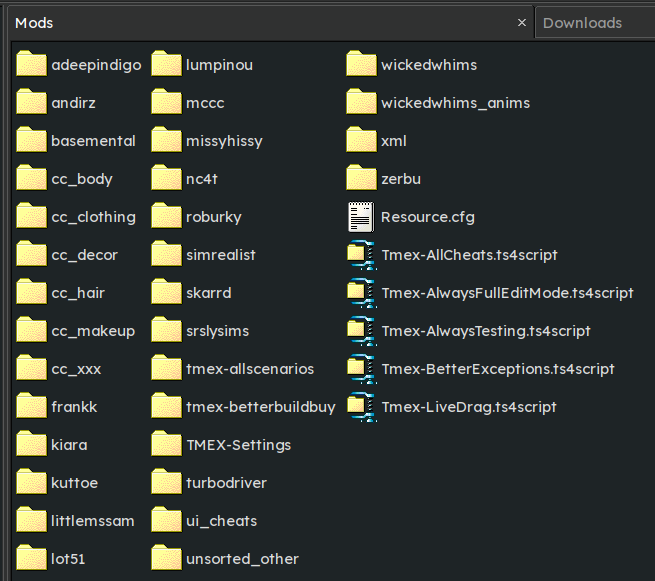Select the cc_makeup folder icon
Screen dimensions: 655x581
coord(31,330)
